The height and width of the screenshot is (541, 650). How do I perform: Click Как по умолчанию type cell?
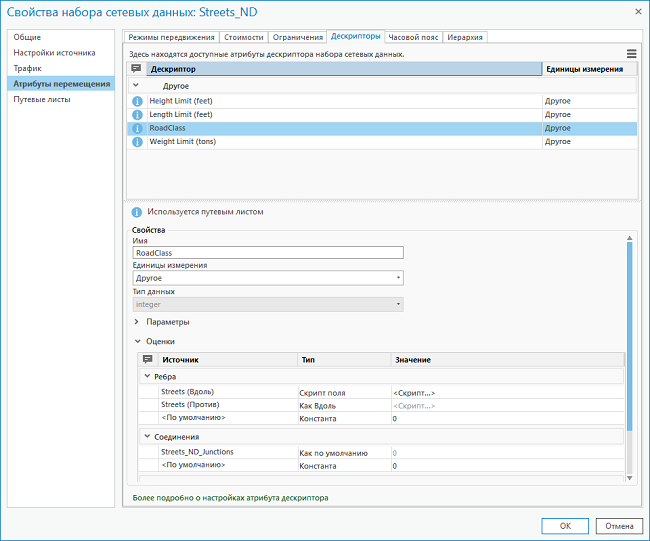(x=344, y=453)
